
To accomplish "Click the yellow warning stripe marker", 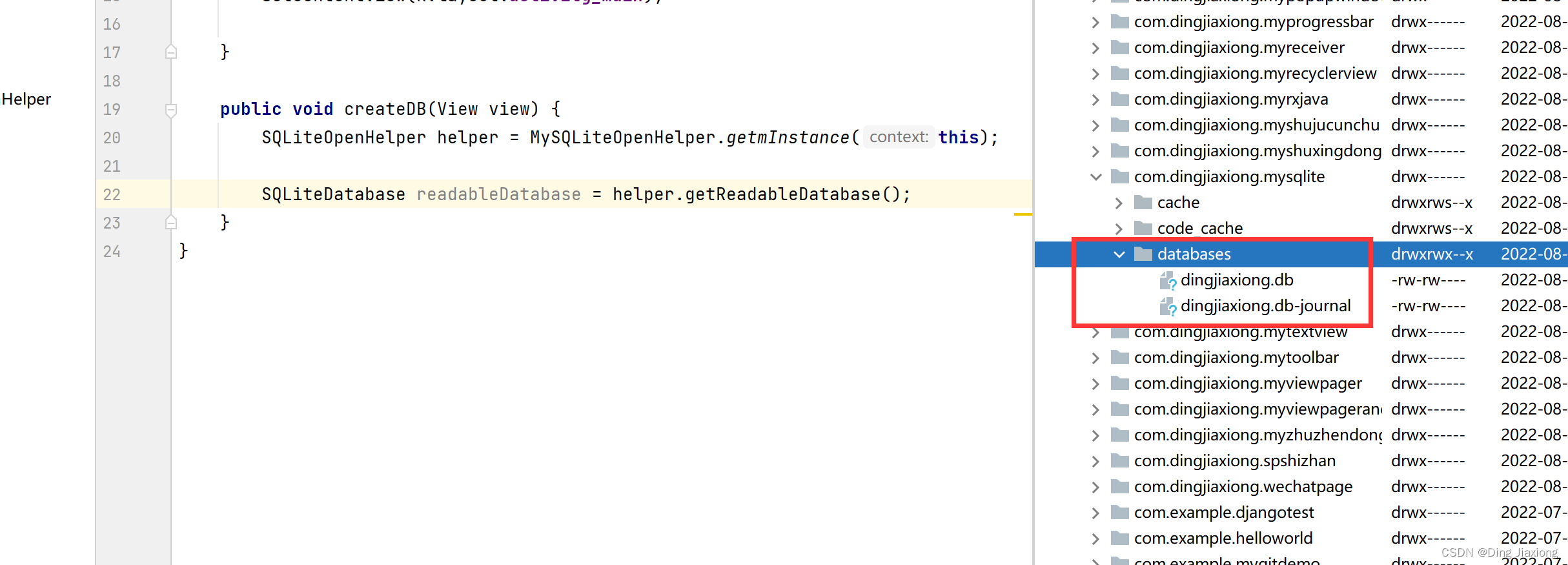I will 1023,214.
